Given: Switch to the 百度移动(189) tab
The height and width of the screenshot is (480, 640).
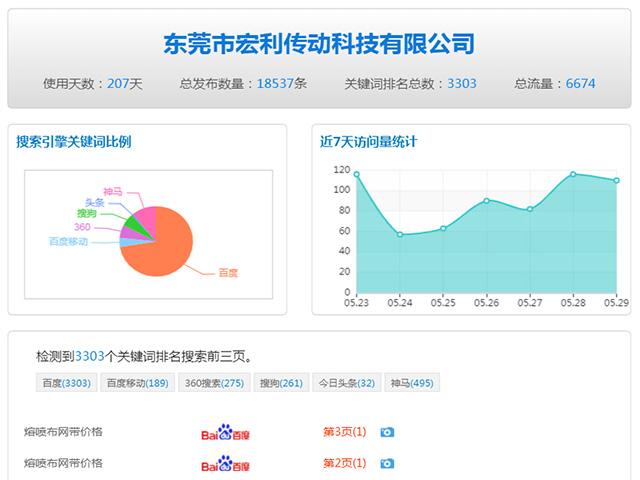Looking at the screenshot, I should pyautogui.click(x=137, y=383).
